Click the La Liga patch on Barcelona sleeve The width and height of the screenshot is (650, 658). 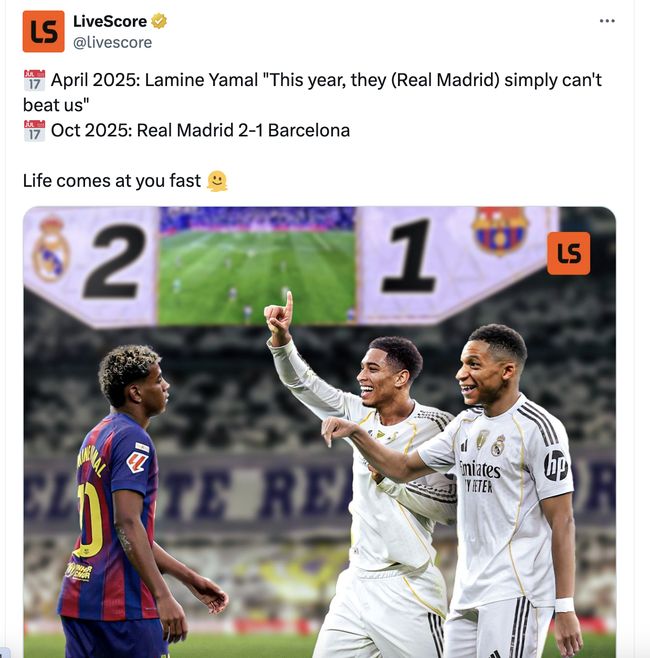click(x=137, y=462)
